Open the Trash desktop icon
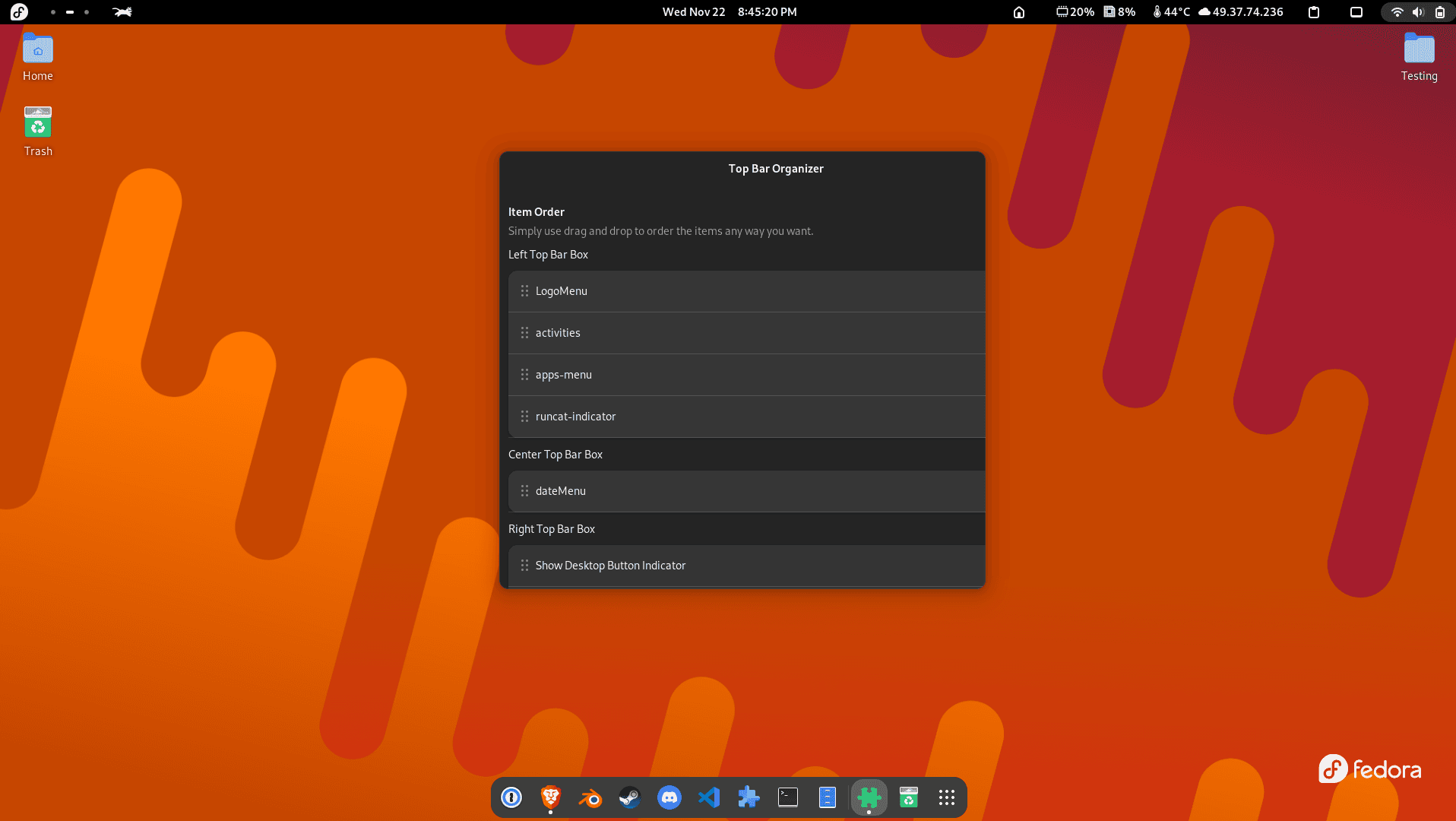 pos(38,132)
